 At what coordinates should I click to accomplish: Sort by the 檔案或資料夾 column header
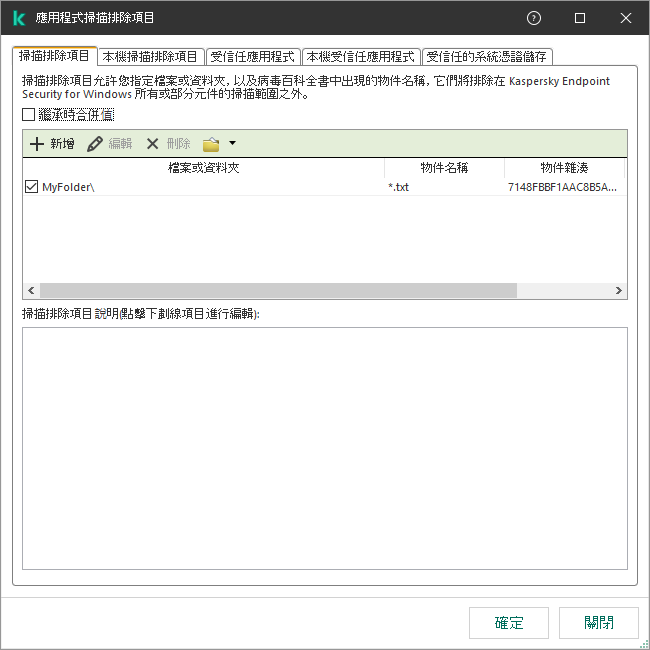204,168
